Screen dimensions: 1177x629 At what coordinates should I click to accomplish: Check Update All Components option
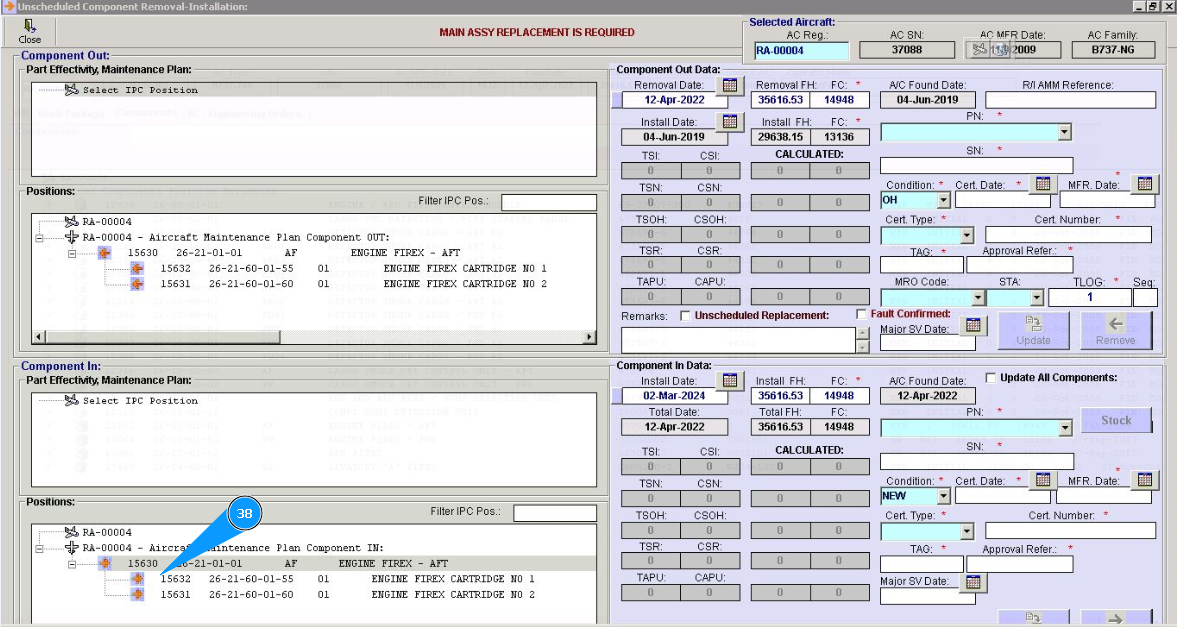tap(990, 378)
